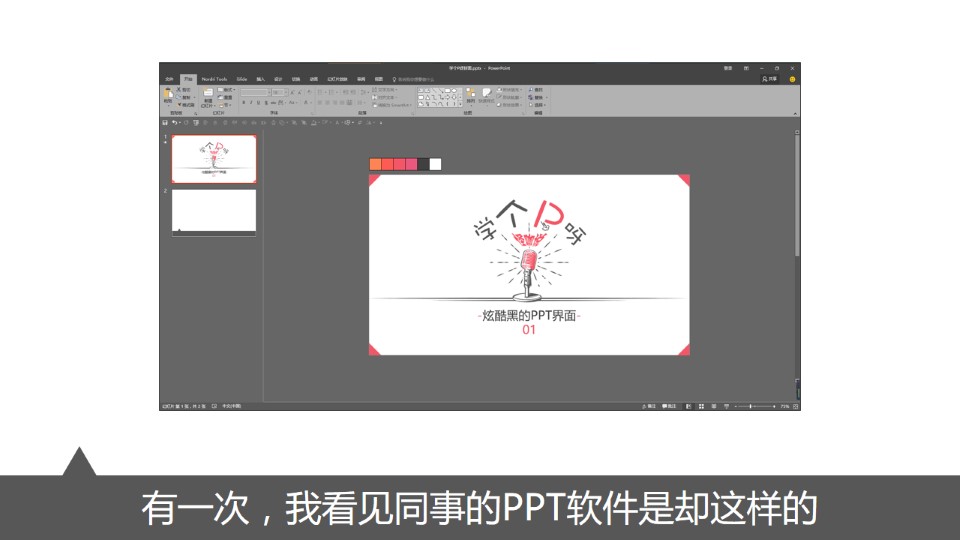Click the New Slide icon
The width and height of the screenshot is (960, 540).
click(x=208, y=94)
